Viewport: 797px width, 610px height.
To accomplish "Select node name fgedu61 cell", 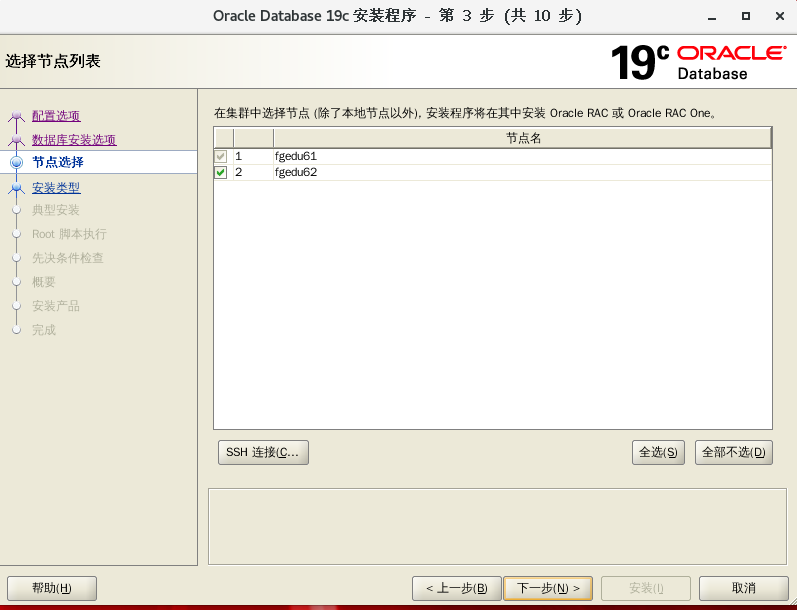I will pyautogui.click(x=523, y=156).
